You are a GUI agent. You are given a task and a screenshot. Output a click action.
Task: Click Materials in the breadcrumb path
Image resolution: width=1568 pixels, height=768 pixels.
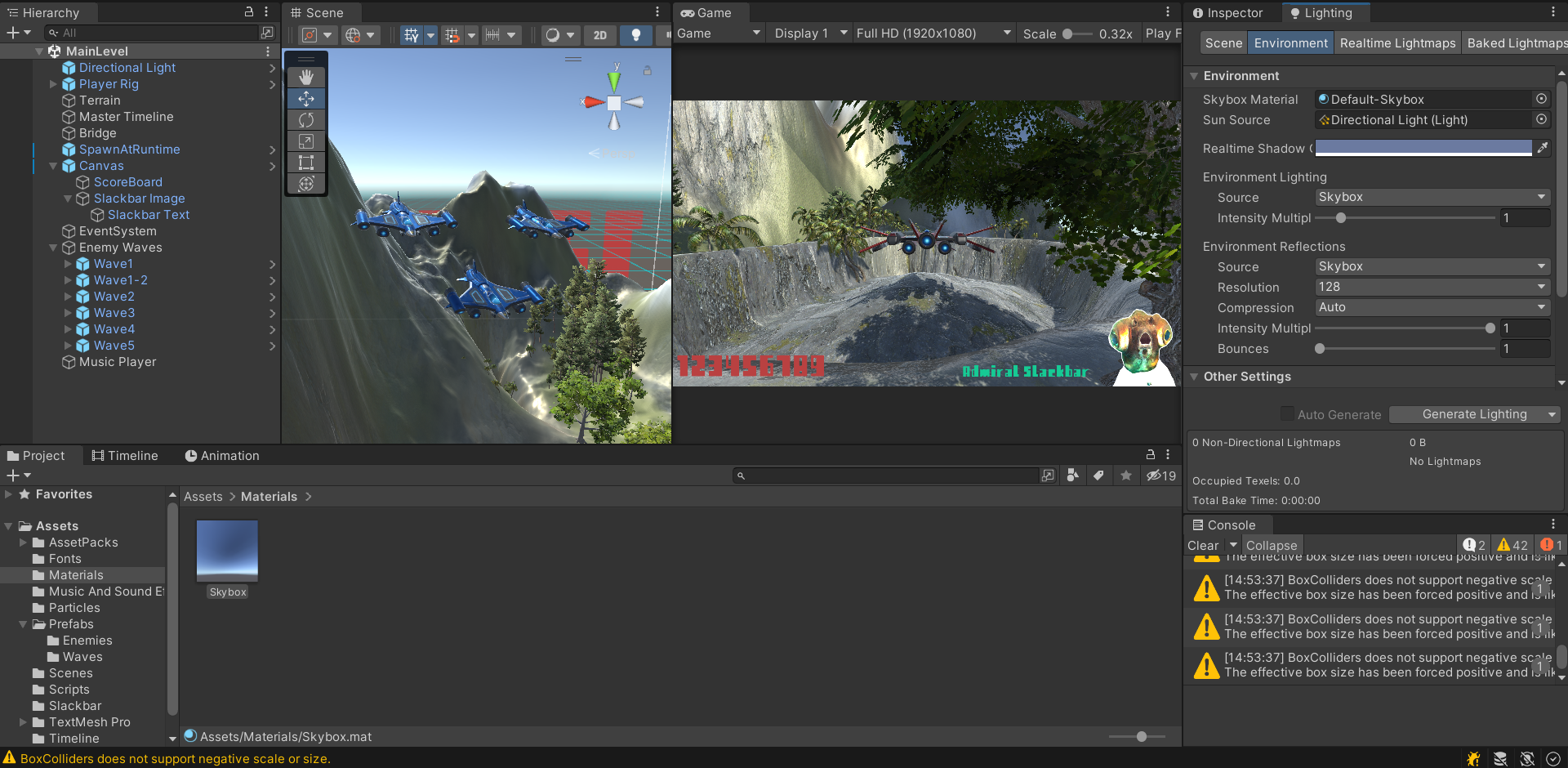tap(269, 497)
